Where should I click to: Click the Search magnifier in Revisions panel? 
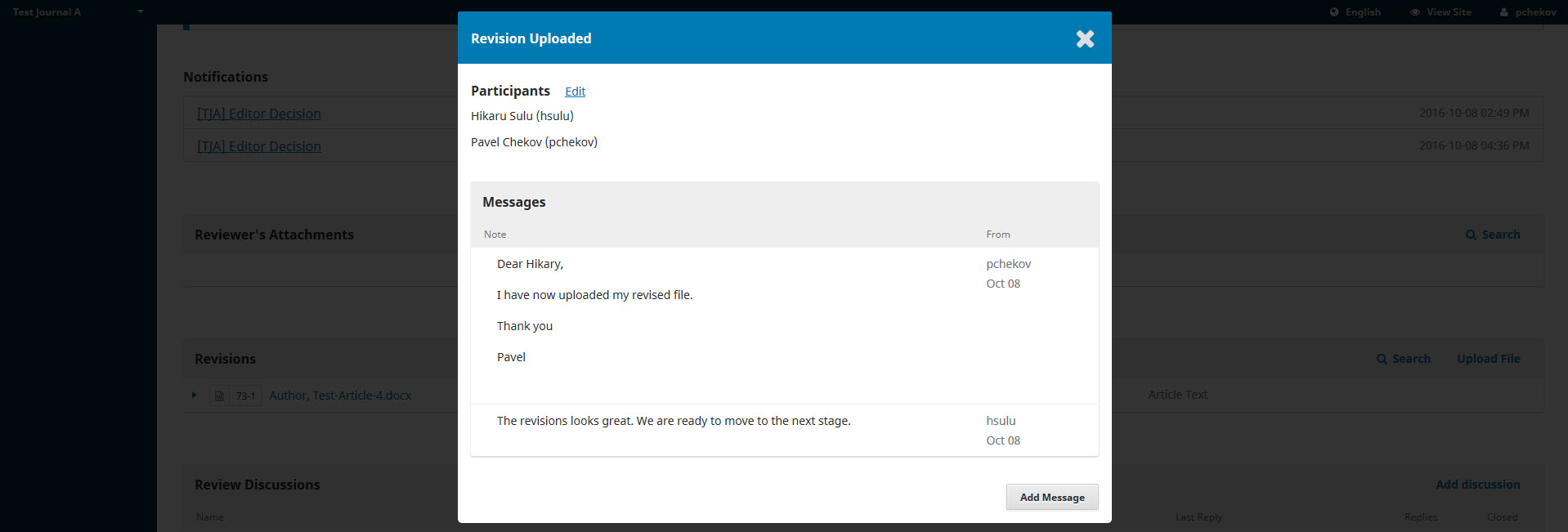1382,360
